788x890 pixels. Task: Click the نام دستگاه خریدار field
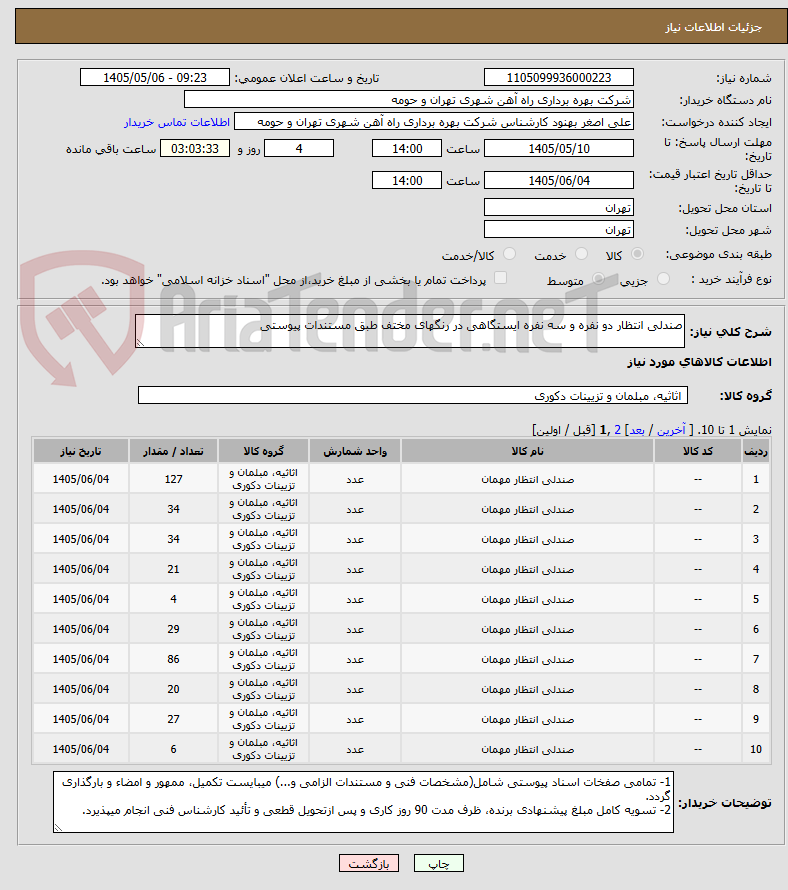tap(409, 100)
